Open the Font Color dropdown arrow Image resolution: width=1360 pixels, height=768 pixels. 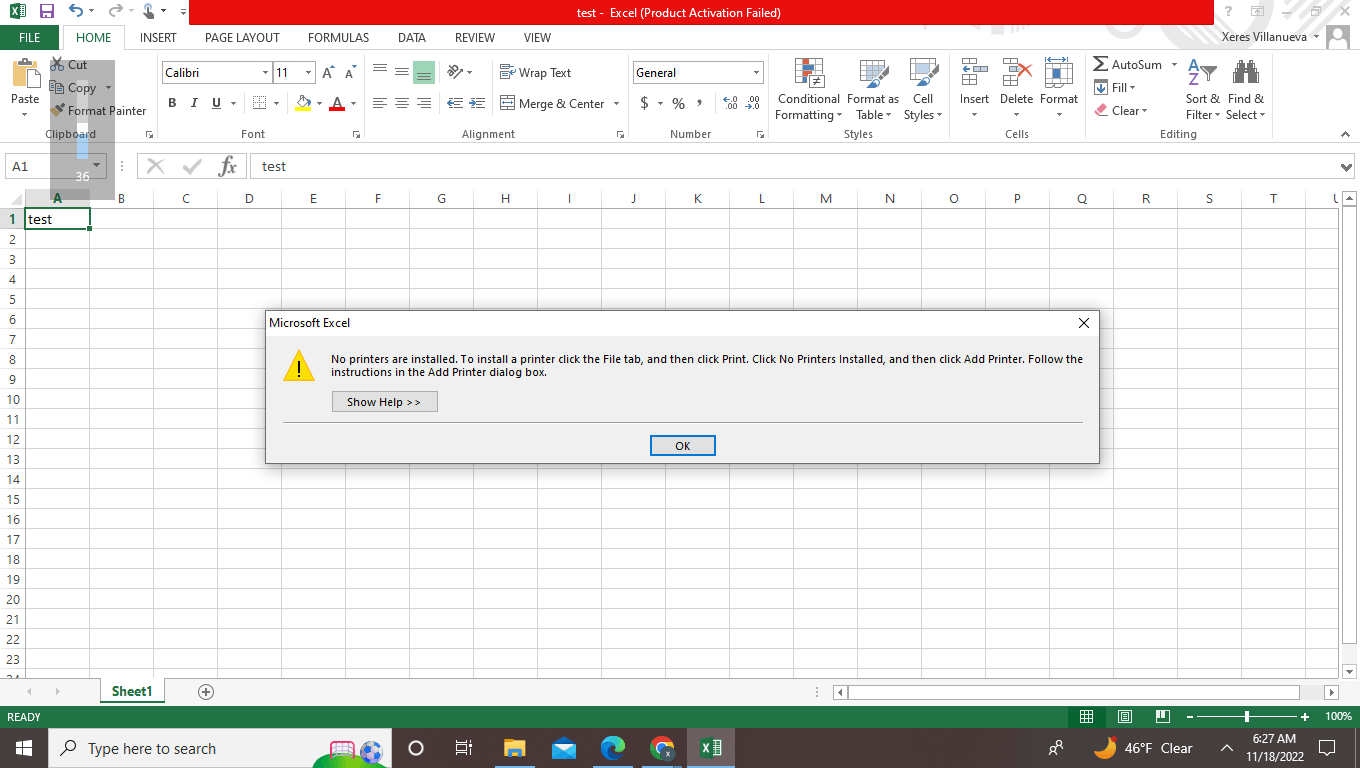pos(353,103)
